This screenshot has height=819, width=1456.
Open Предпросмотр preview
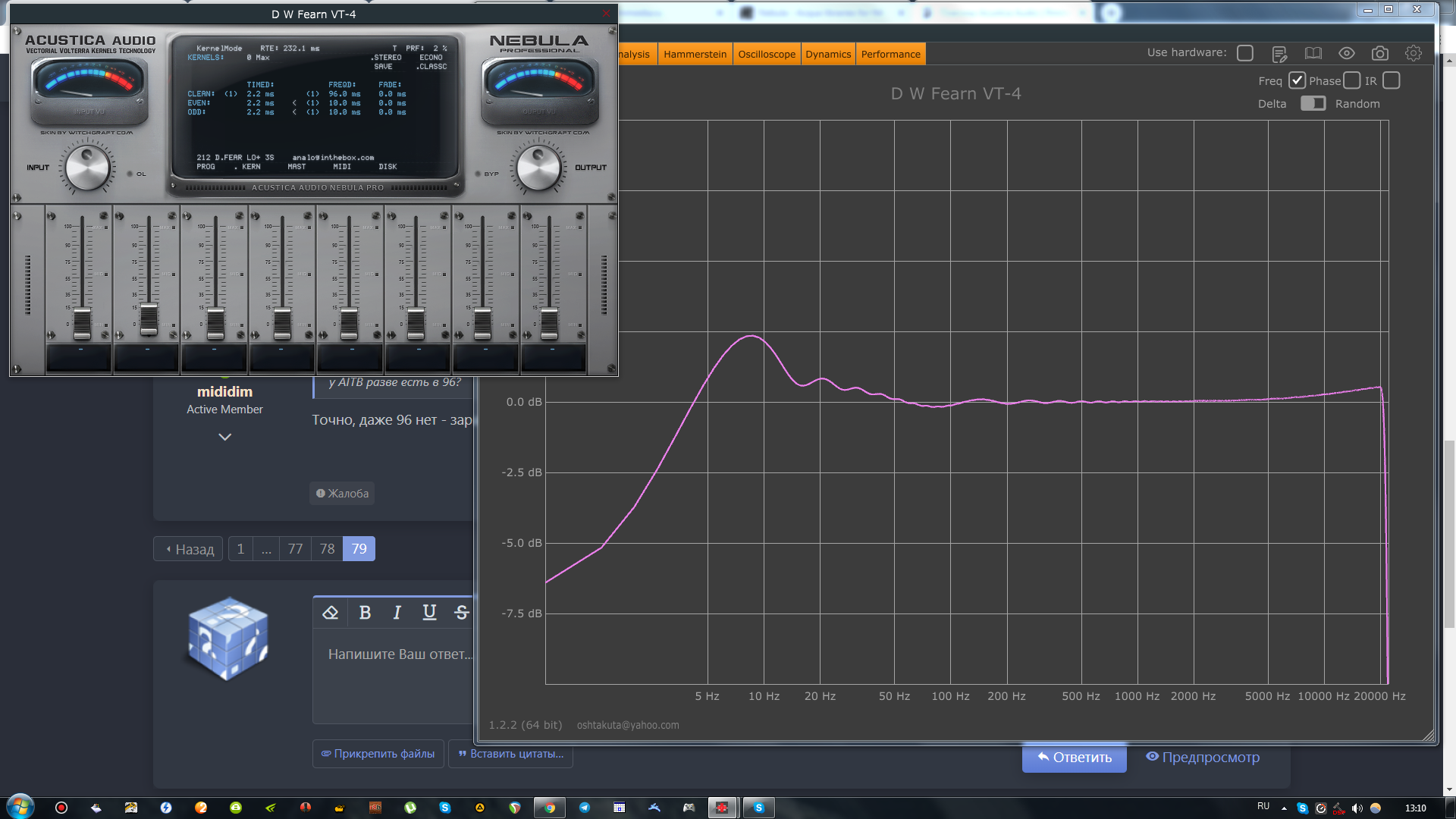[x=1203, y=758]
